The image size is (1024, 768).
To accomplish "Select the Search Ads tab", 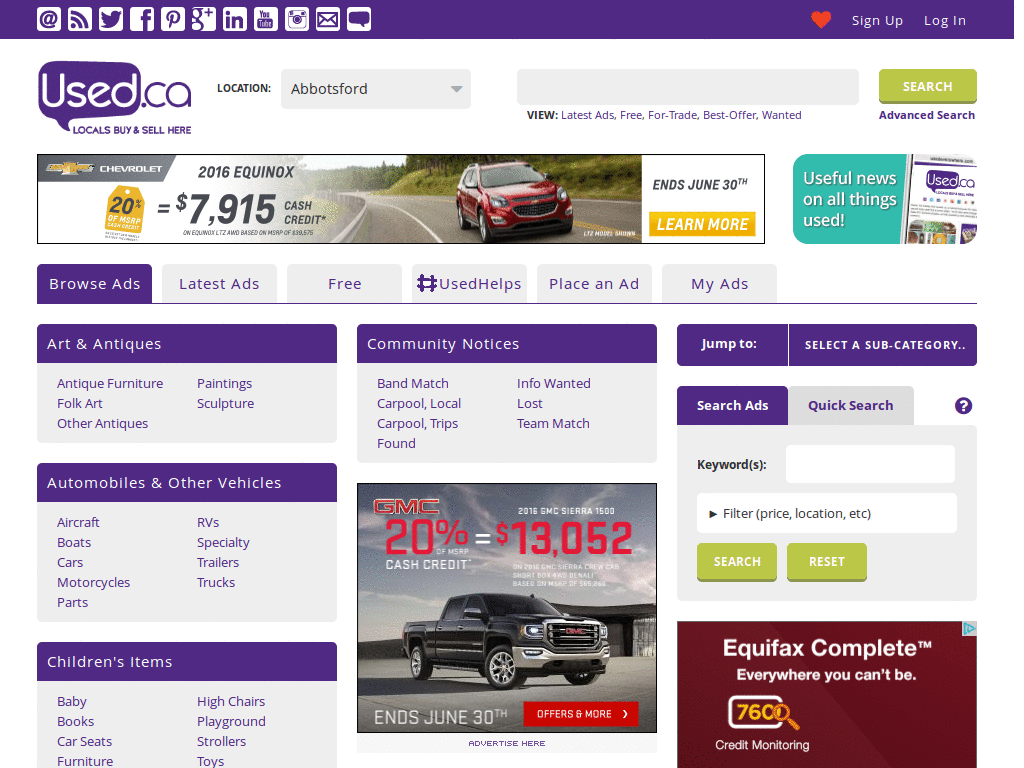I will tap(732, 406).
